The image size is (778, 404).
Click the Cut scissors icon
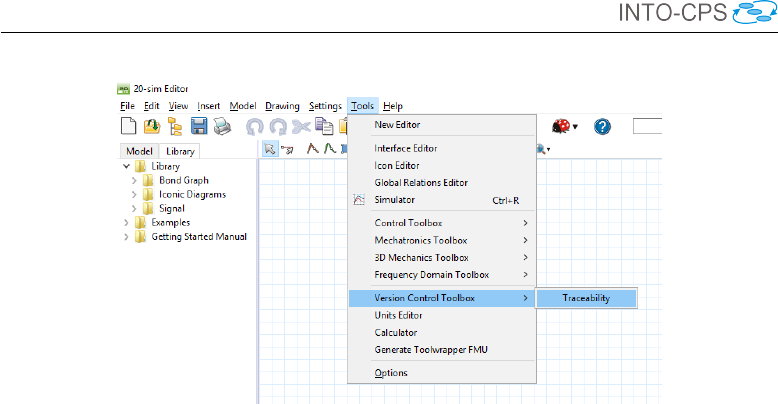tap(301, 127)
